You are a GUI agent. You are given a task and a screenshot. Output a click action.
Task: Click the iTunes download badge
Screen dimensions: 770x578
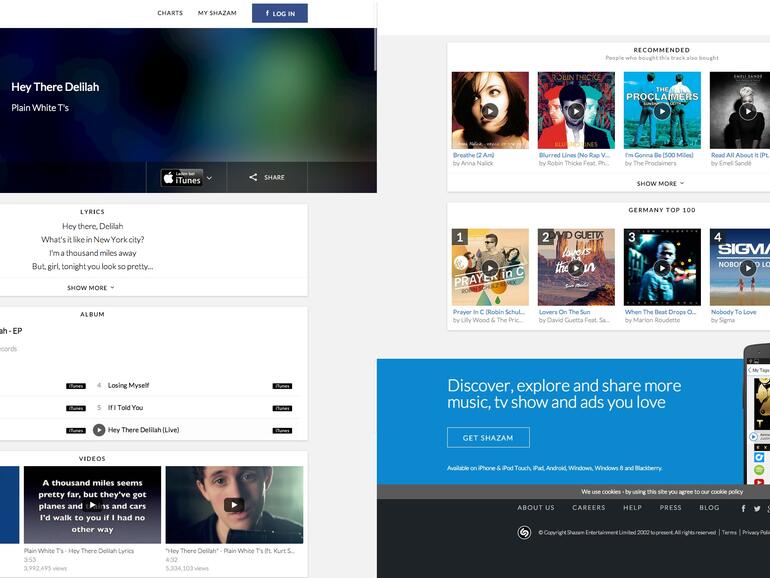tap(182, 177)
